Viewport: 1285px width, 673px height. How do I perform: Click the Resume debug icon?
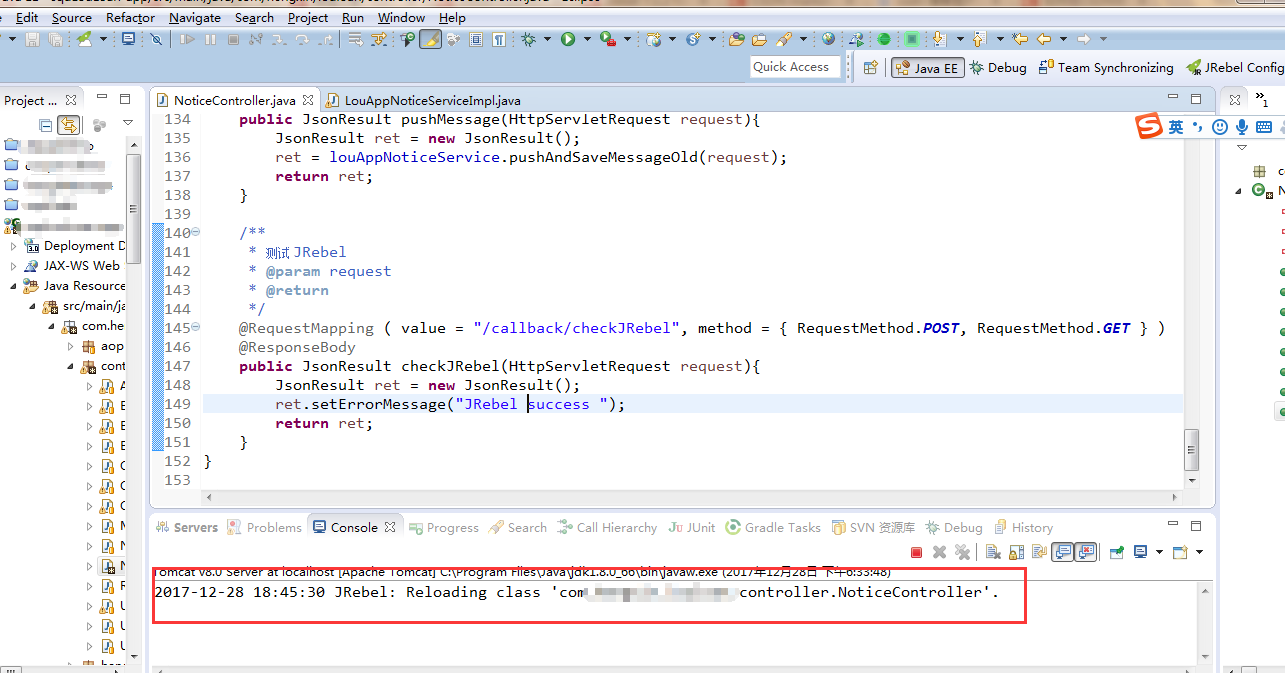click(x=187, y=39)
